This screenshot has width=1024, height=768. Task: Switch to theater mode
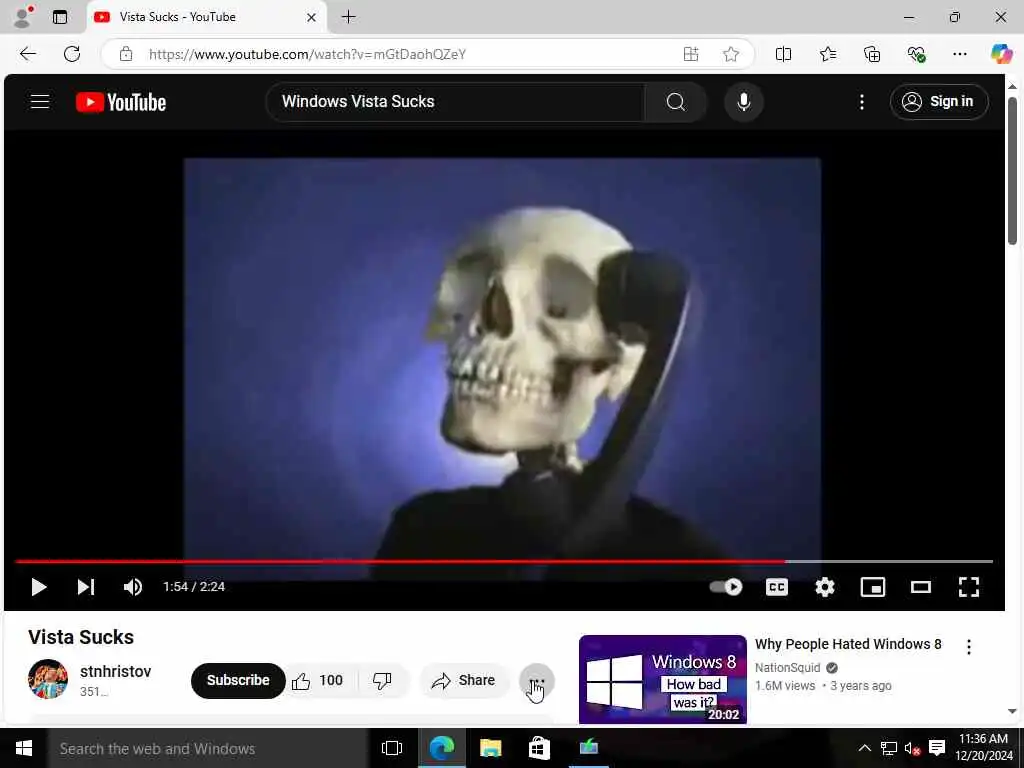(x=921, y=586)
